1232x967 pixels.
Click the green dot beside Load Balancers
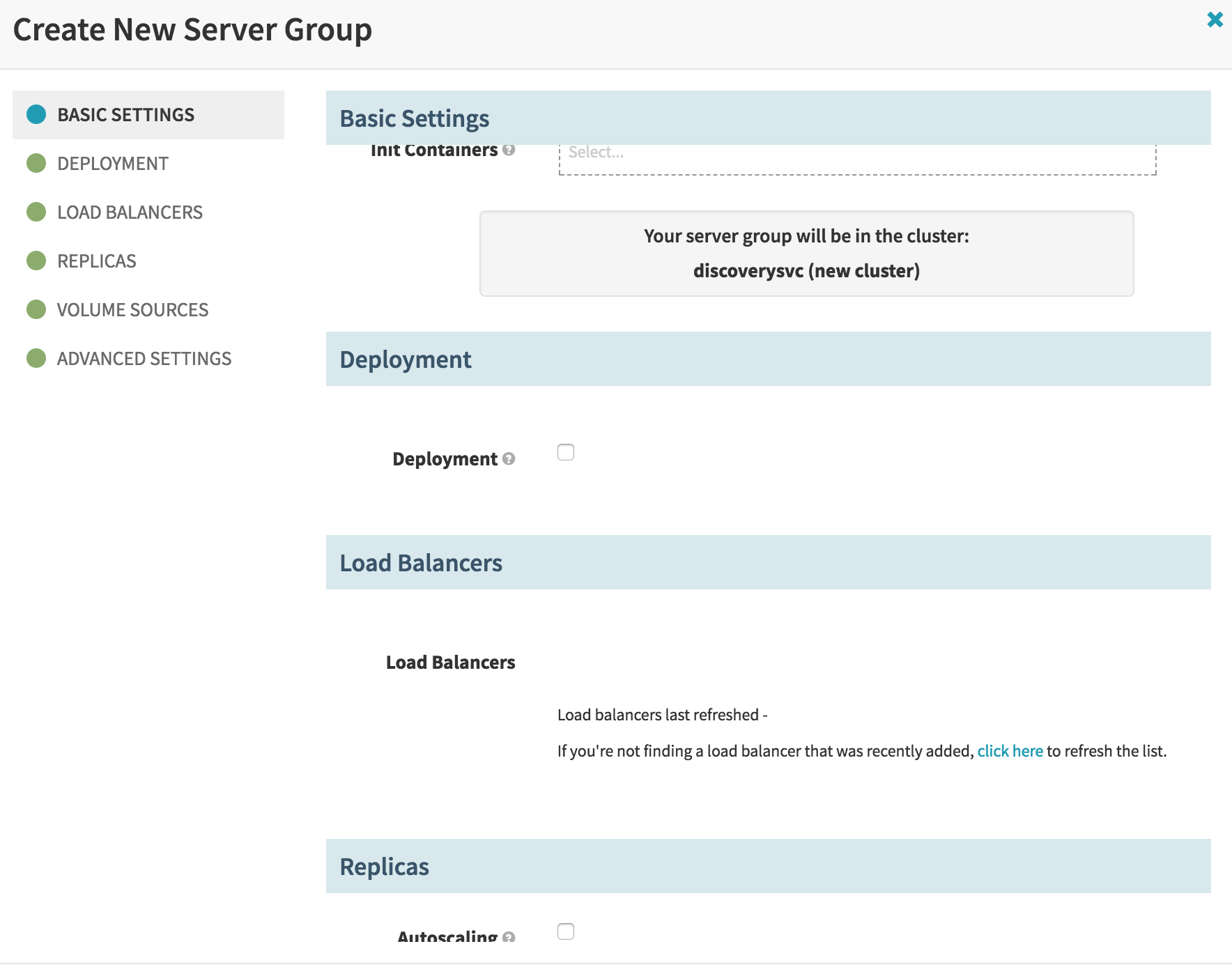pos(36,212)
